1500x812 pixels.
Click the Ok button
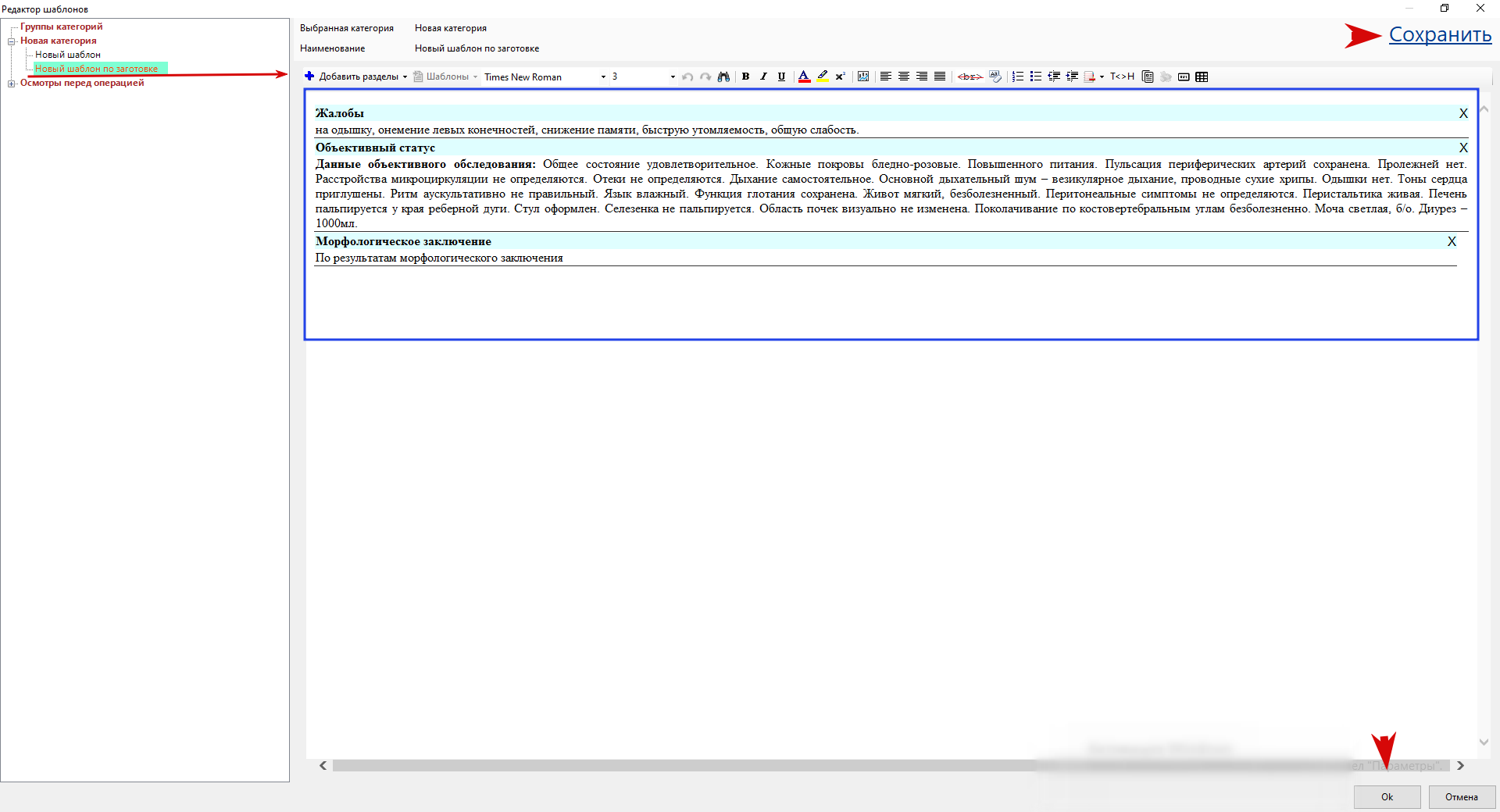(x=1387, y=797)
